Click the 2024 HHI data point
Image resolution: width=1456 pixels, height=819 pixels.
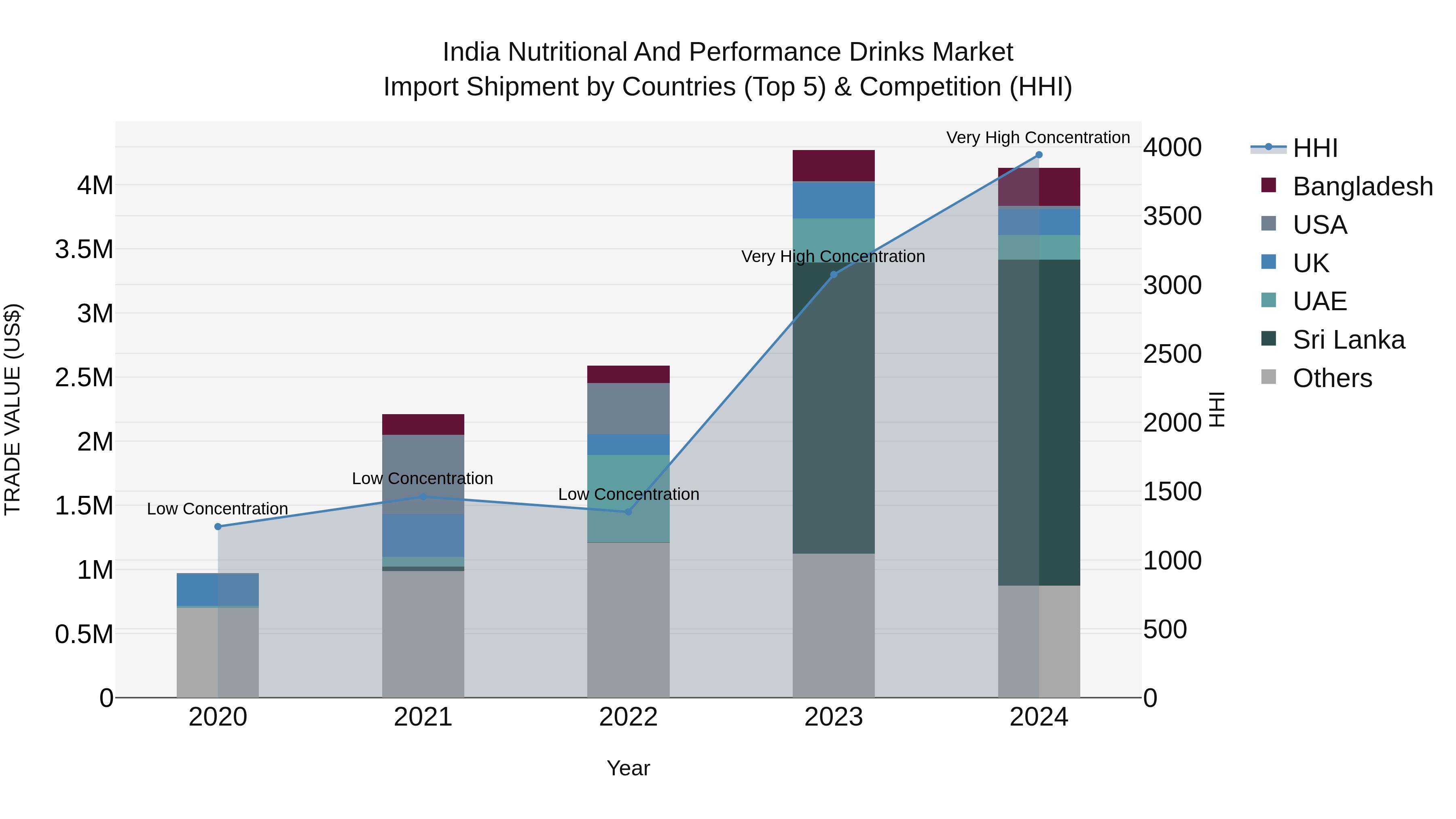[x=1039, y=155]
